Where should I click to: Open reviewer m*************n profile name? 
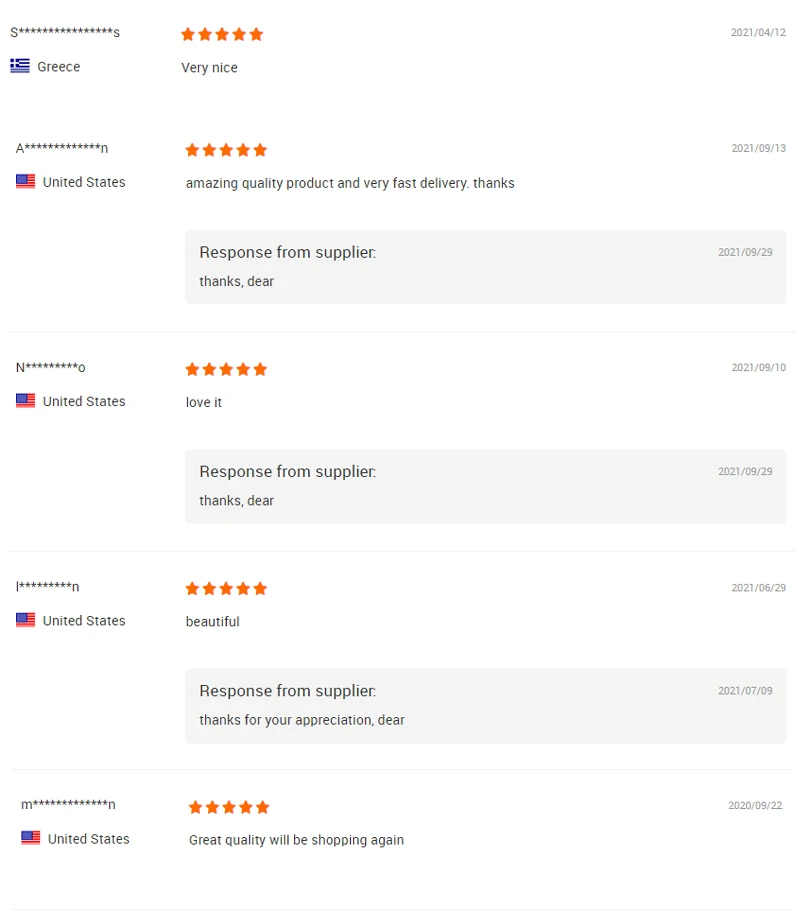click(68, 805)
